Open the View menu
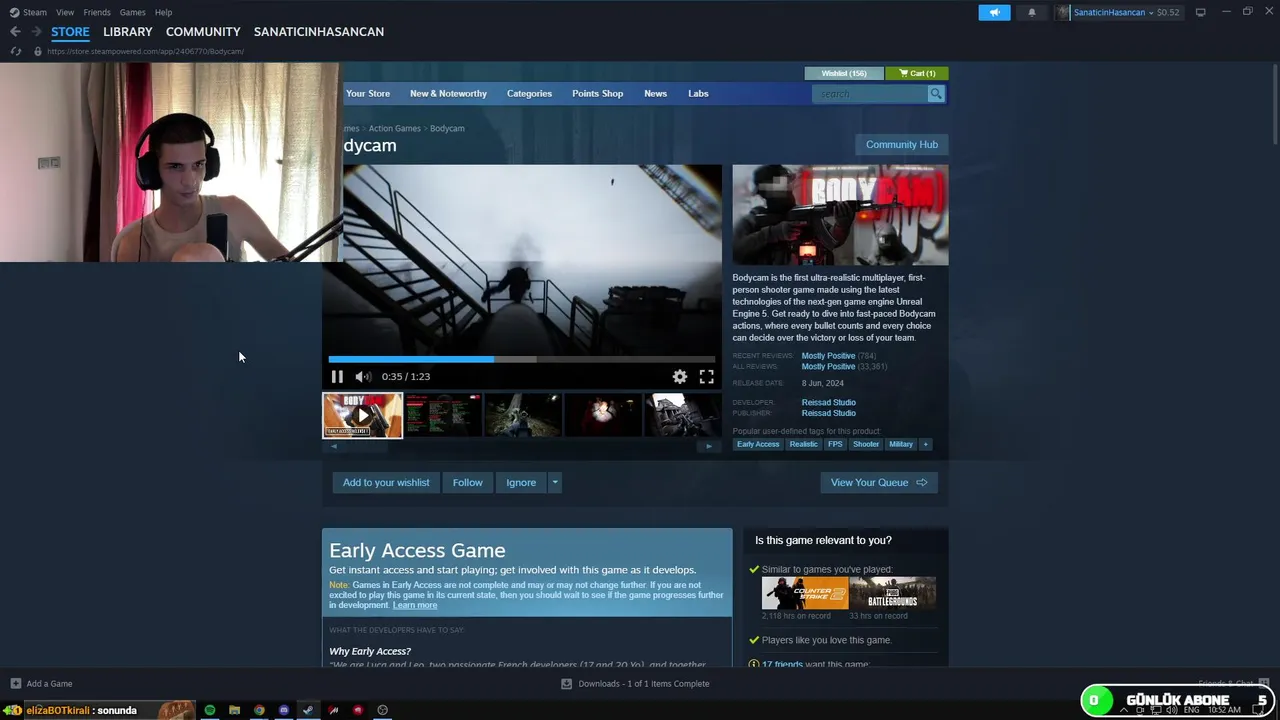The height and width of the screenshot is (720, 1280). pos(65,12)
